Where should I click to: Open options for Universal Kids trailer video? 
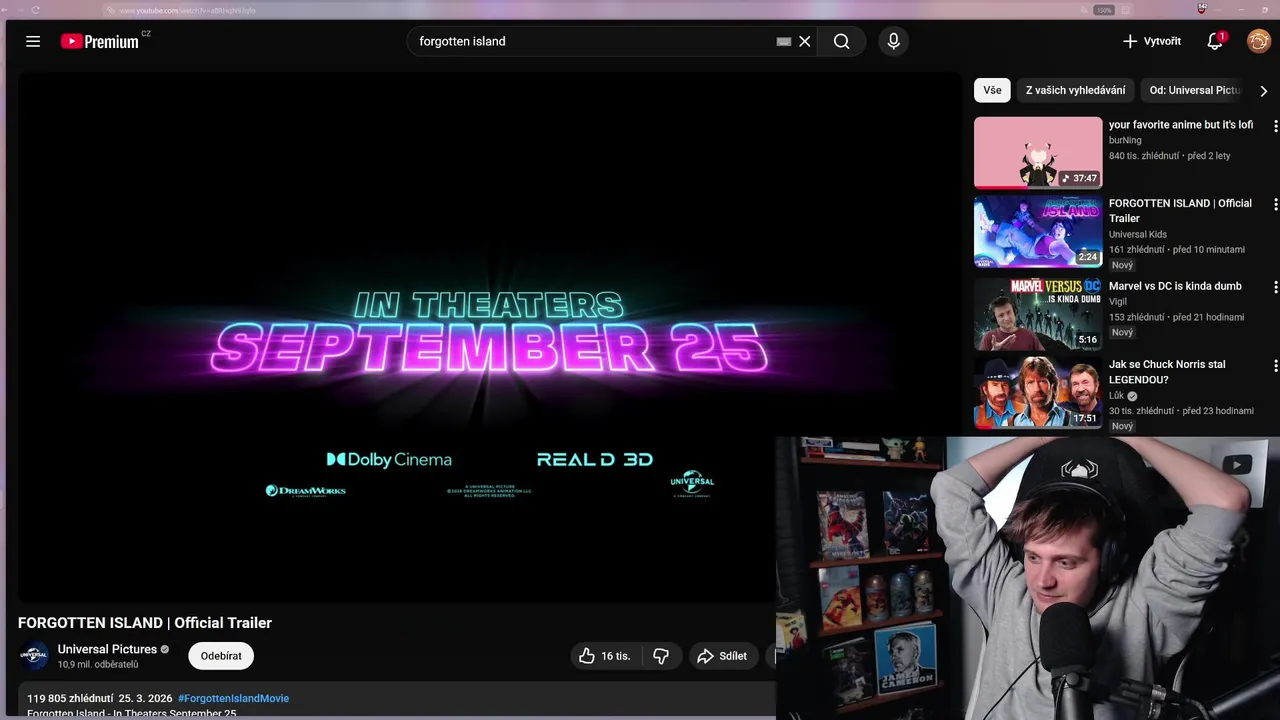click(x=1275, y=204)
